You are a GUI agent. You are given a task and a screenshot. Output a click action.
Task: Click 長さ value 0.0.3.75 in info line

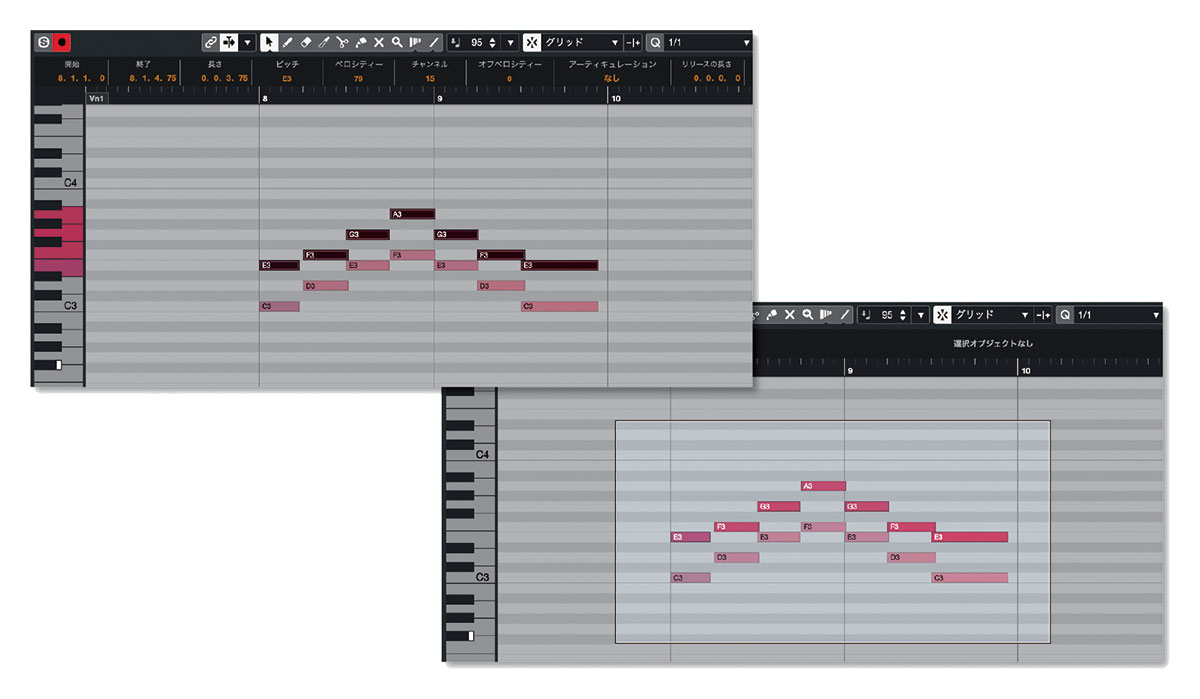pyautogui.click(x=225, y=78)
